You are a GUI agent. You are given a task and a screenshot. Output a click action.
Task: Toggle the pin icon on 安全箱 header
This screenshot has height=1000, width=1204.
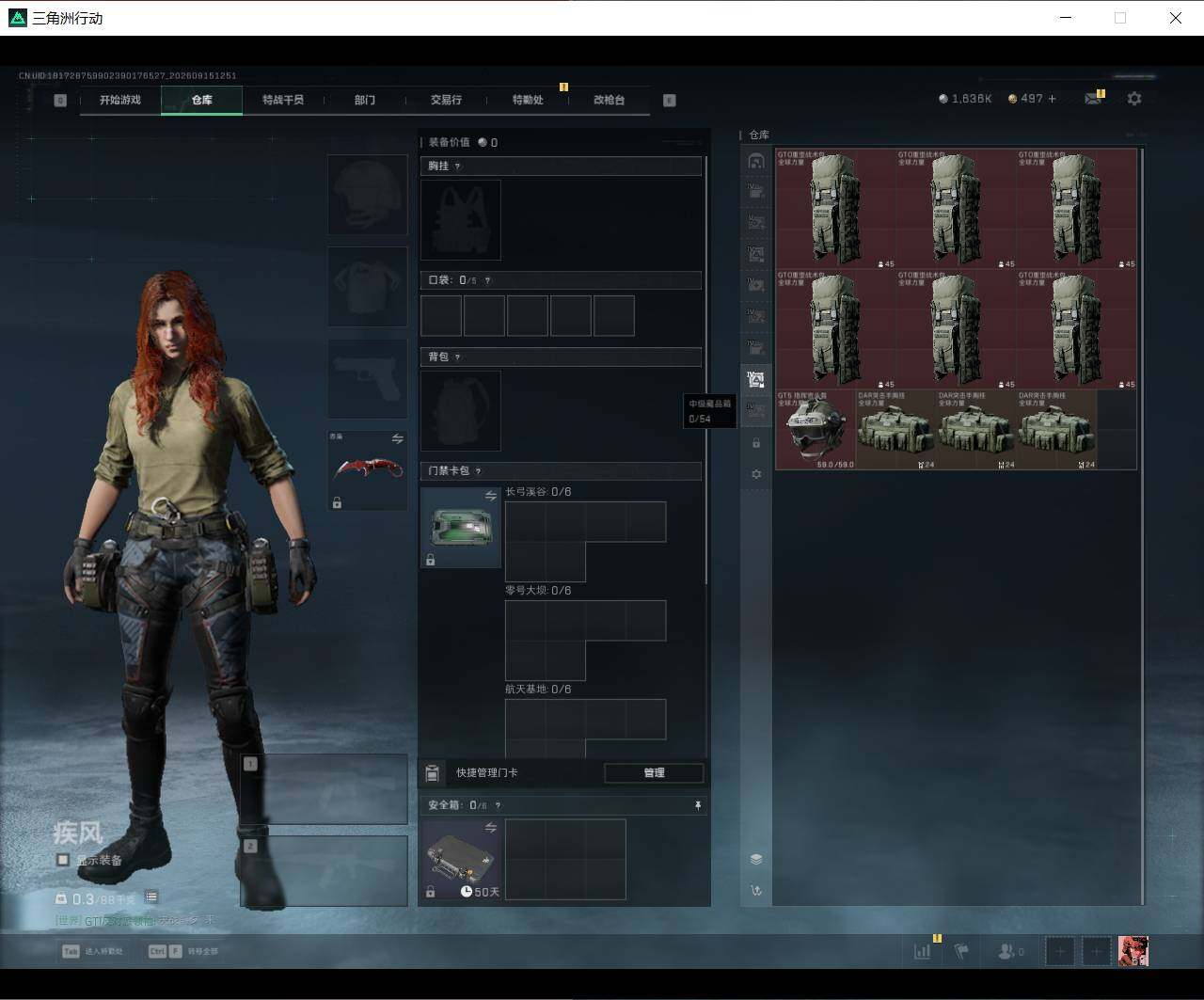pos(697,805)
